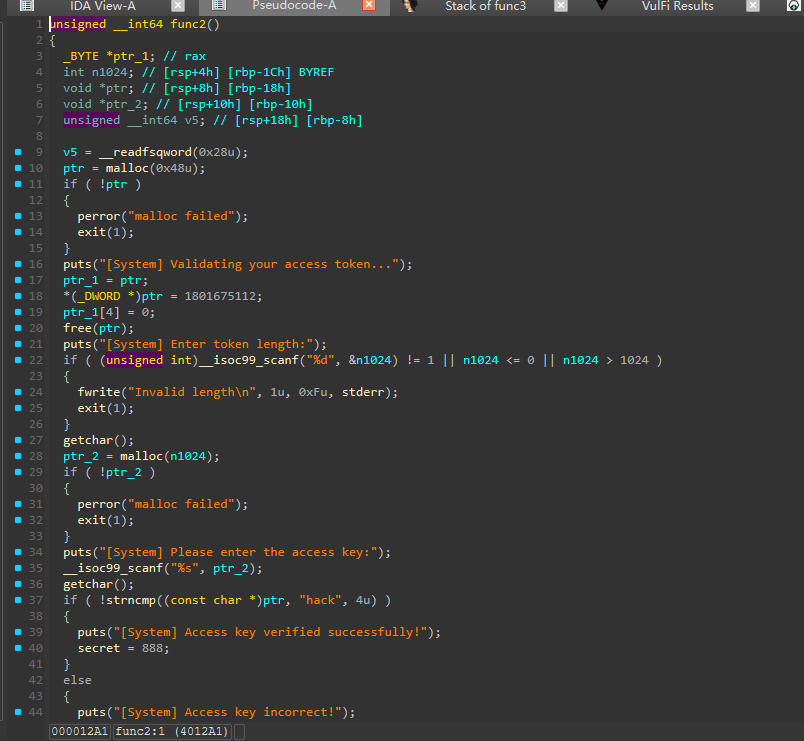Click the "%s" format string
The width and height of the screenshot is (804, 741).
point(184,568)
